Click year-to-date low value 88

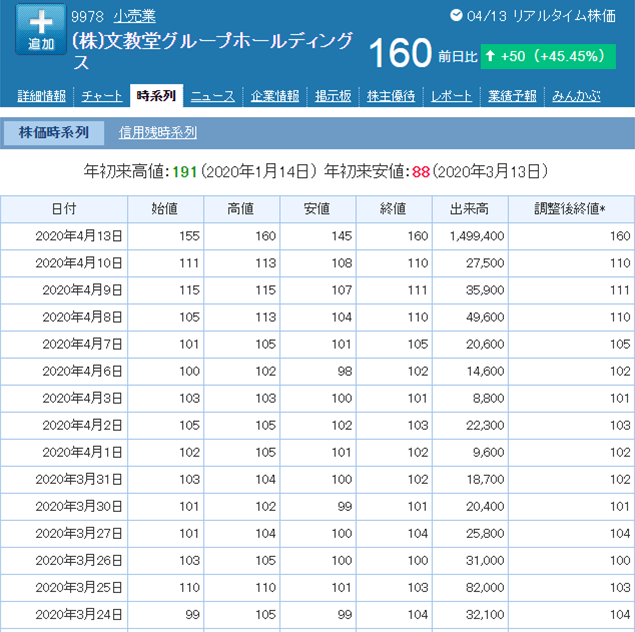tap(421, 172)
